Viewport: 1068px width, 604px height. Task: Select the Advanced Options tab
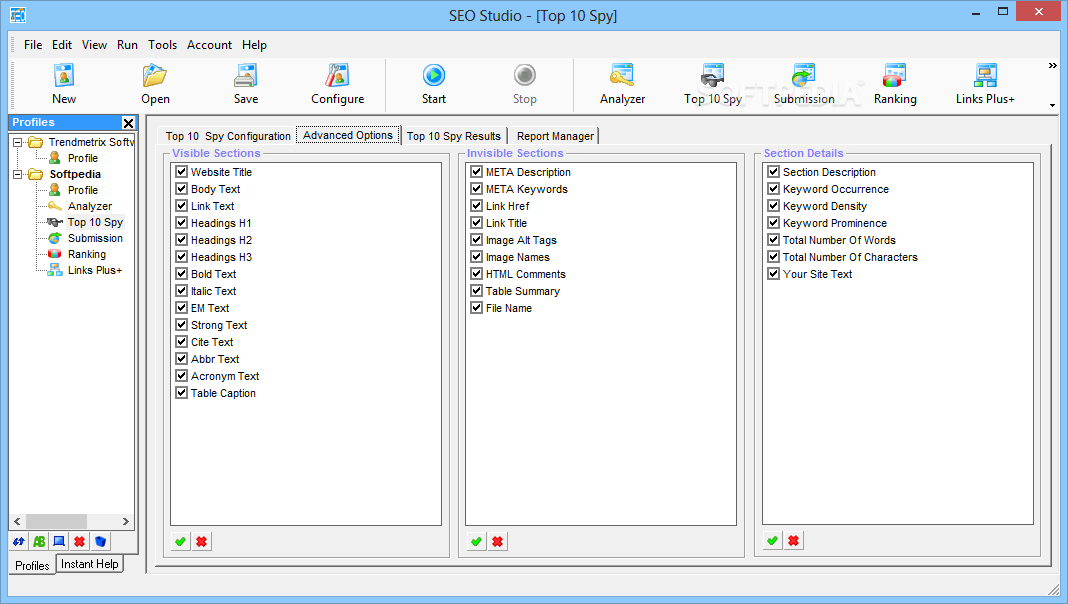pos(348,135)
